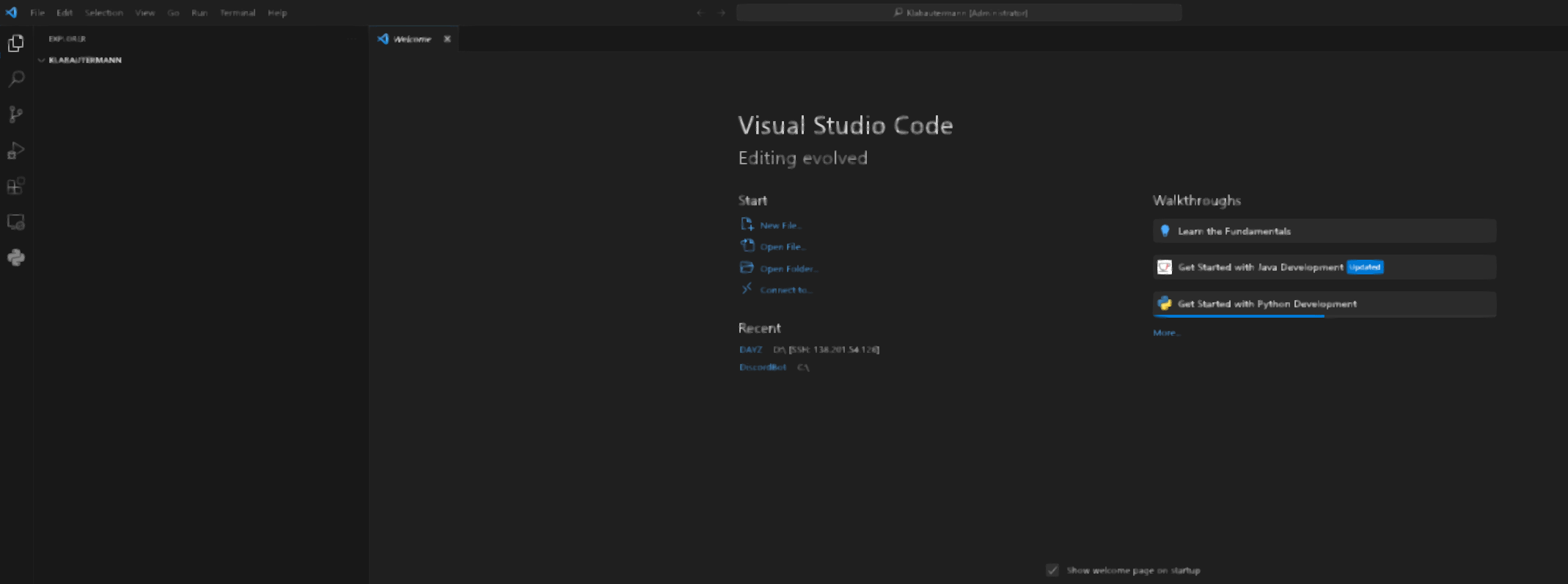Click the EXPLORER panel title
This screenshot has height=584, width=1568.
point(67,38)
